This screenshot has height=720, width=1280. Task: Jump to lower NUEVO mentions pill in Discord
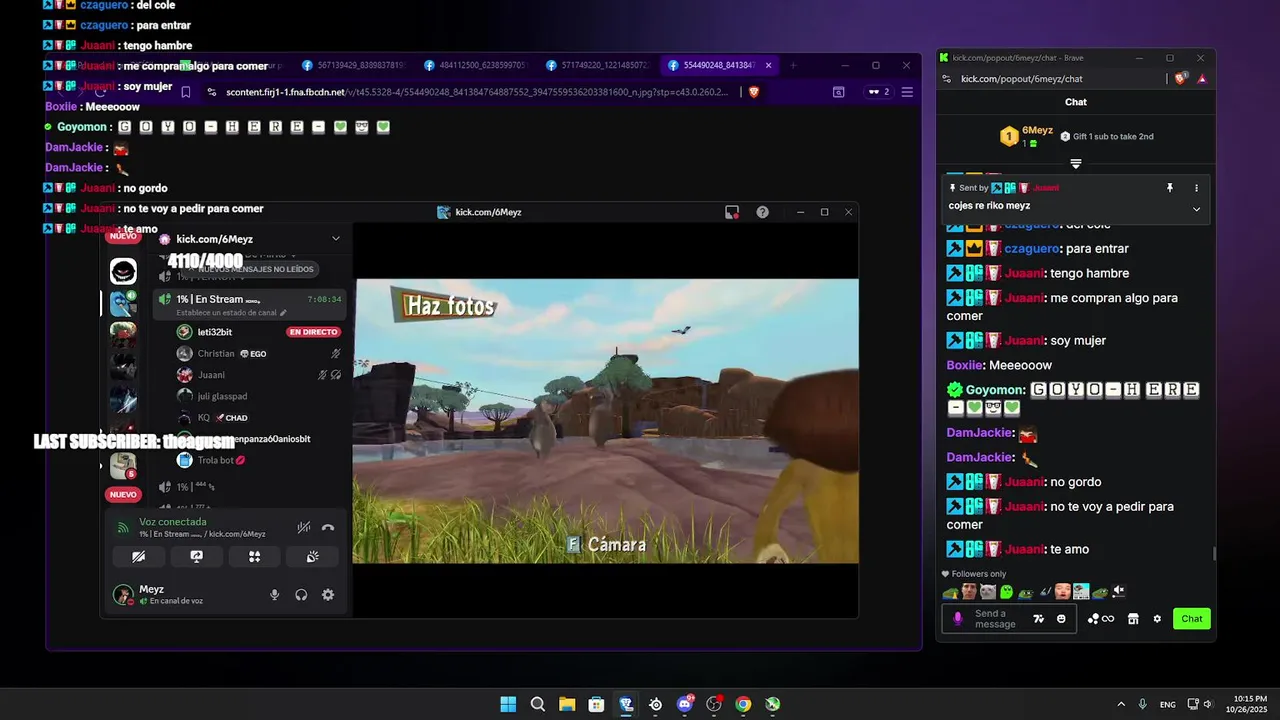coord(123,494)
